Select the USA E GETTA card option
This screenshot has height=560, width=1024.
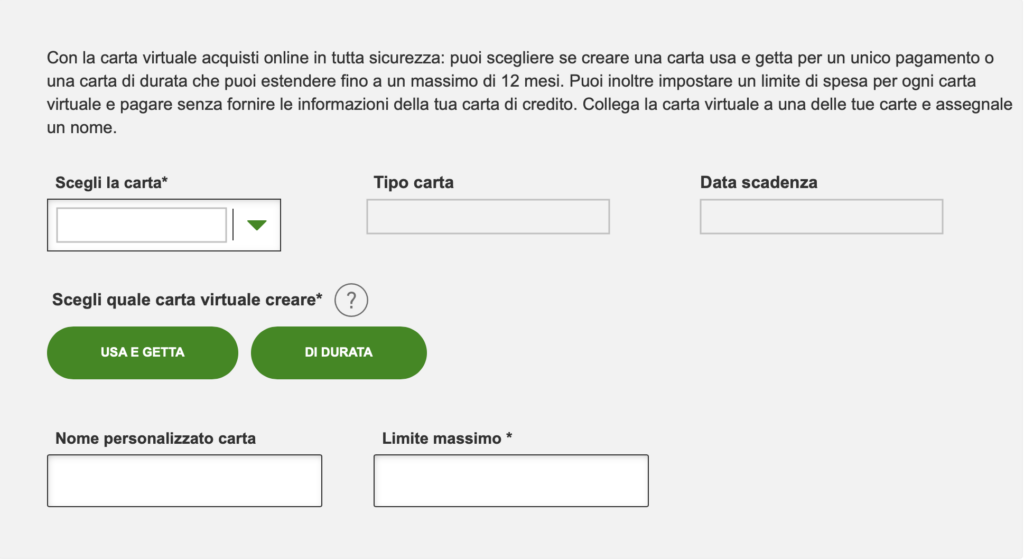point(142,353)
